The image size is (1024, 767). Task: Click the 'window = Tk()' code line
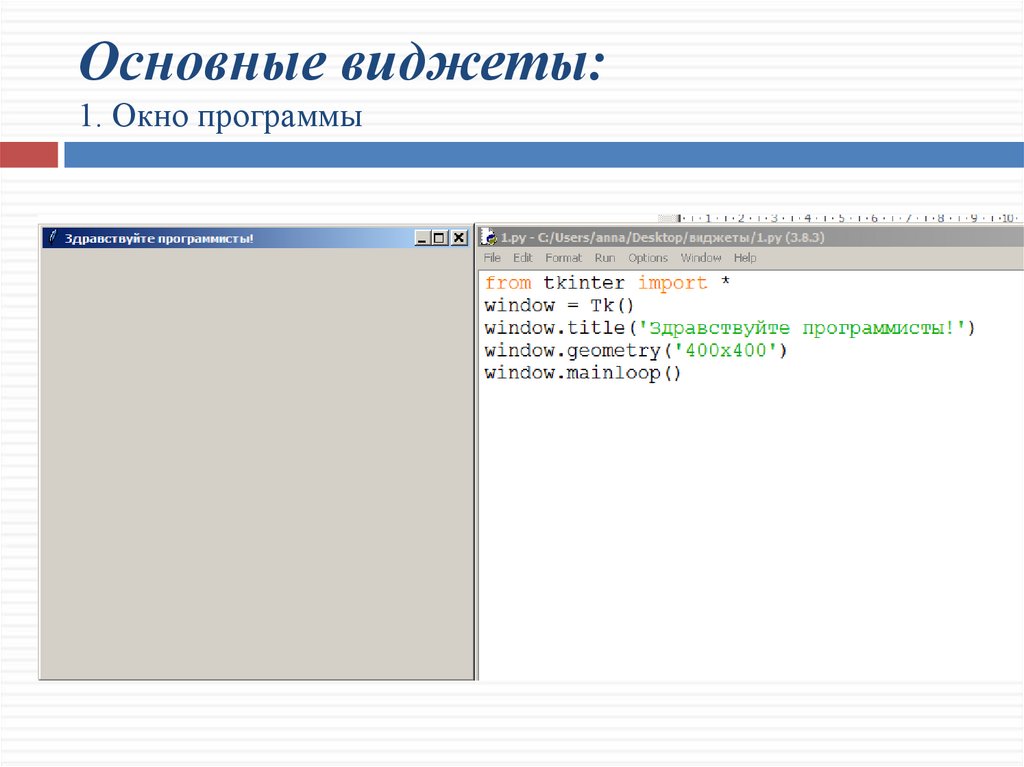(559, 306)
